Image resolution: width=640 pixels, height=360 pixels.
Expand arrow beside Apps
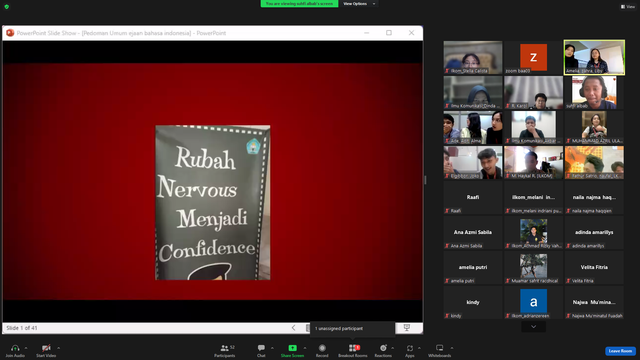tap(419, 348)
